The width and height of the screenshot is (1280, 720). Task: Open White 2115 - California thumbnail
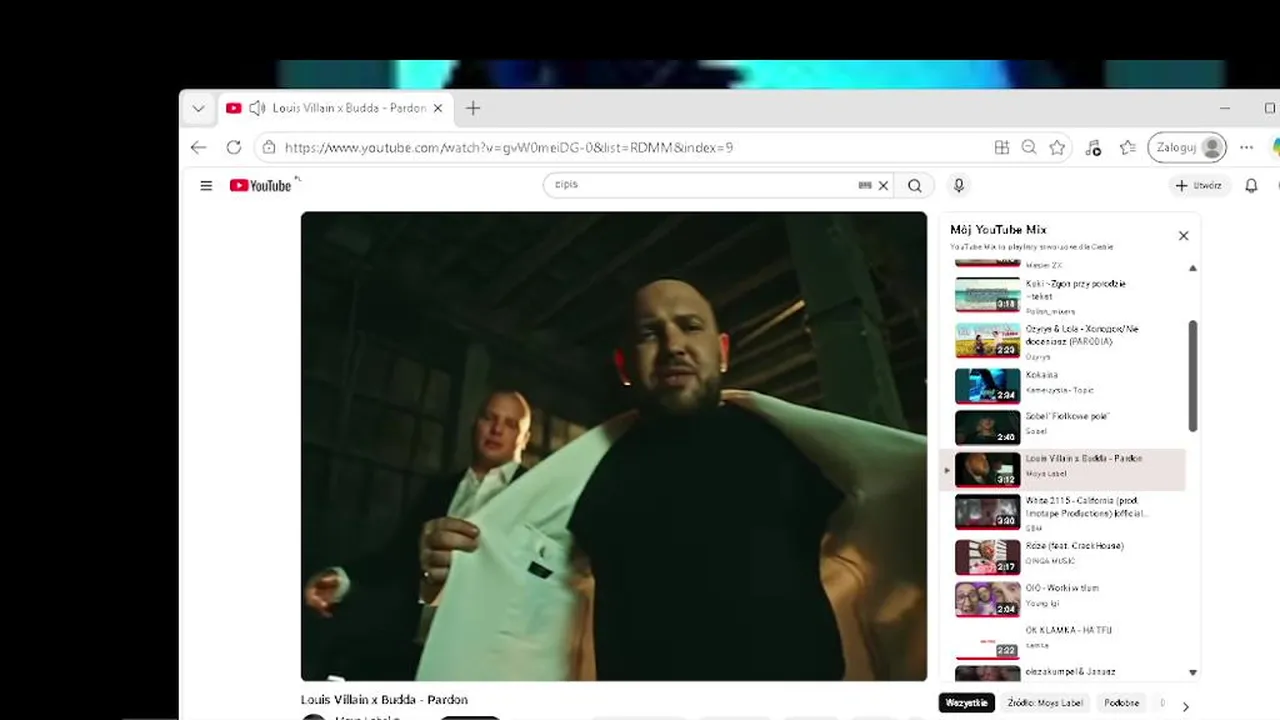tap(987, 512)
